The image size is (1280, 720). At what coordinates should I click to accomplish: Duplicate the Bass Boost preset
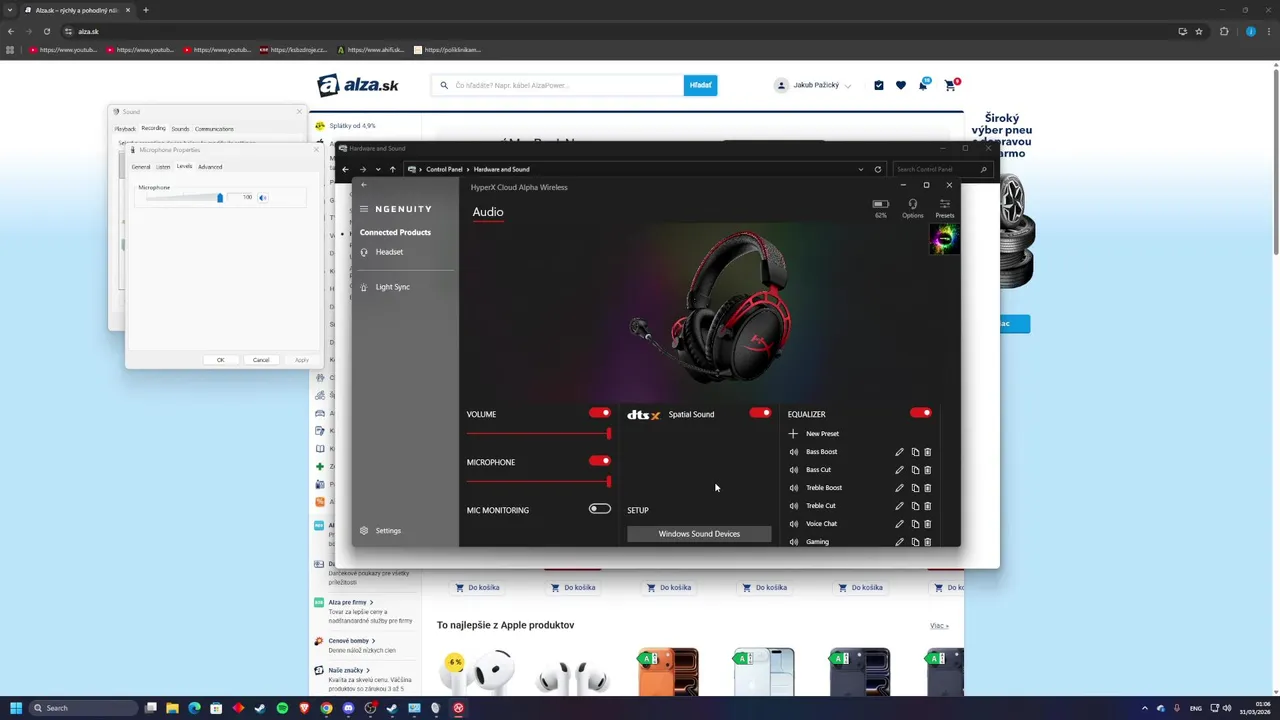pos(915,452)
